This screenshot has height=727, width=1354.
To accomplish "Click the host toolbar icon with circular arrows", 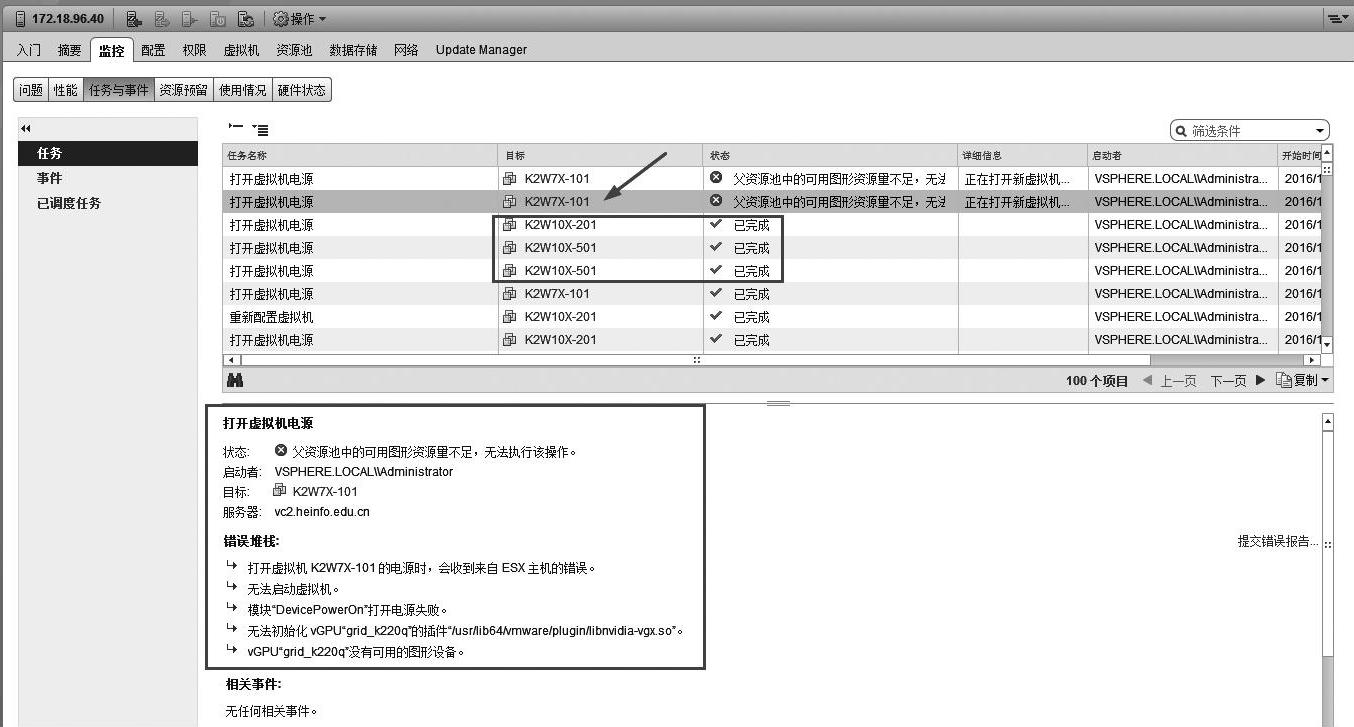I will pos(246,19).
